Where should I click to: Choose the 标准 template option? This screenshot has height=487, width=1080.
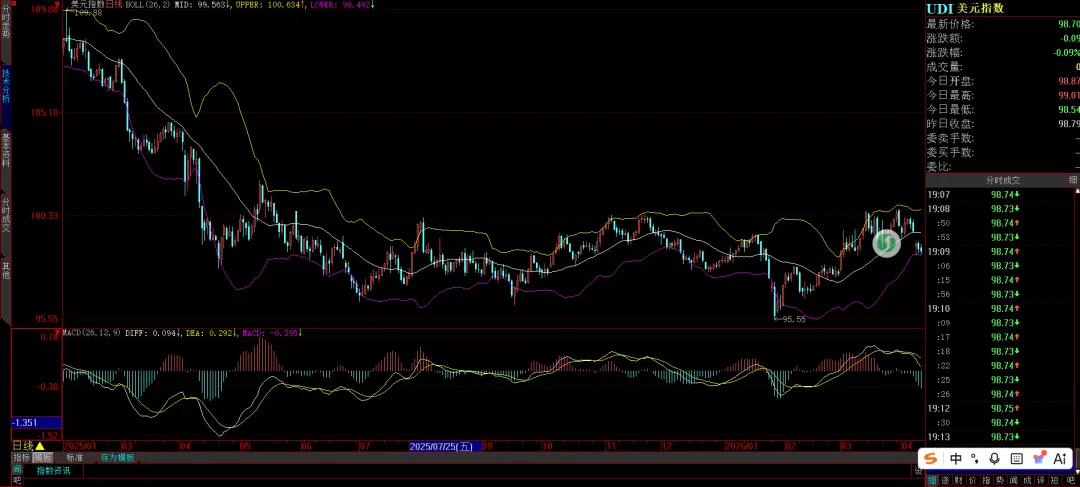click(x=74, y=457)
